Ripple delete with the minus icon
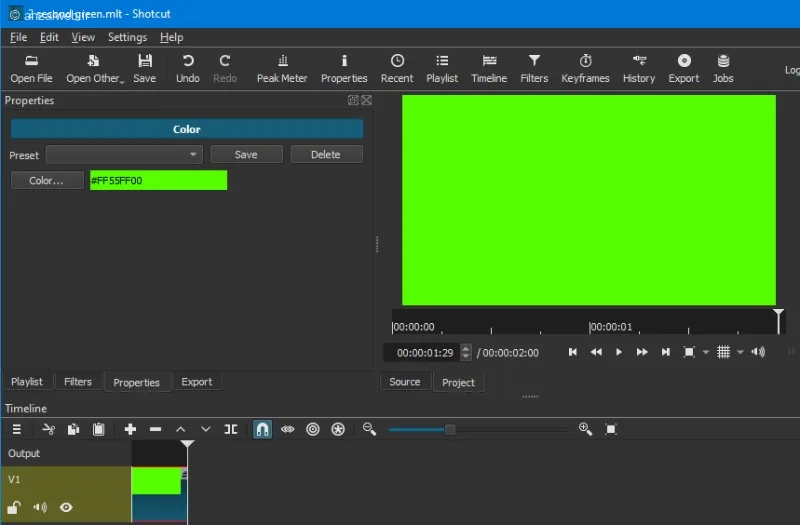 [x=156, y=430]
